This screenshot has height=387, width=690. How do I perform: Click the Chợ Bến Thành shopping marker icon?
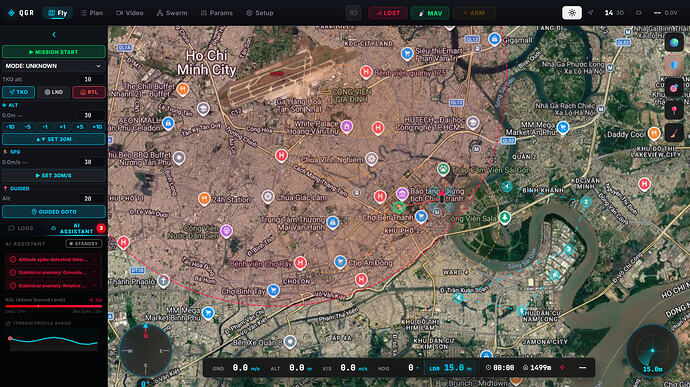click(x=421, y=216)
